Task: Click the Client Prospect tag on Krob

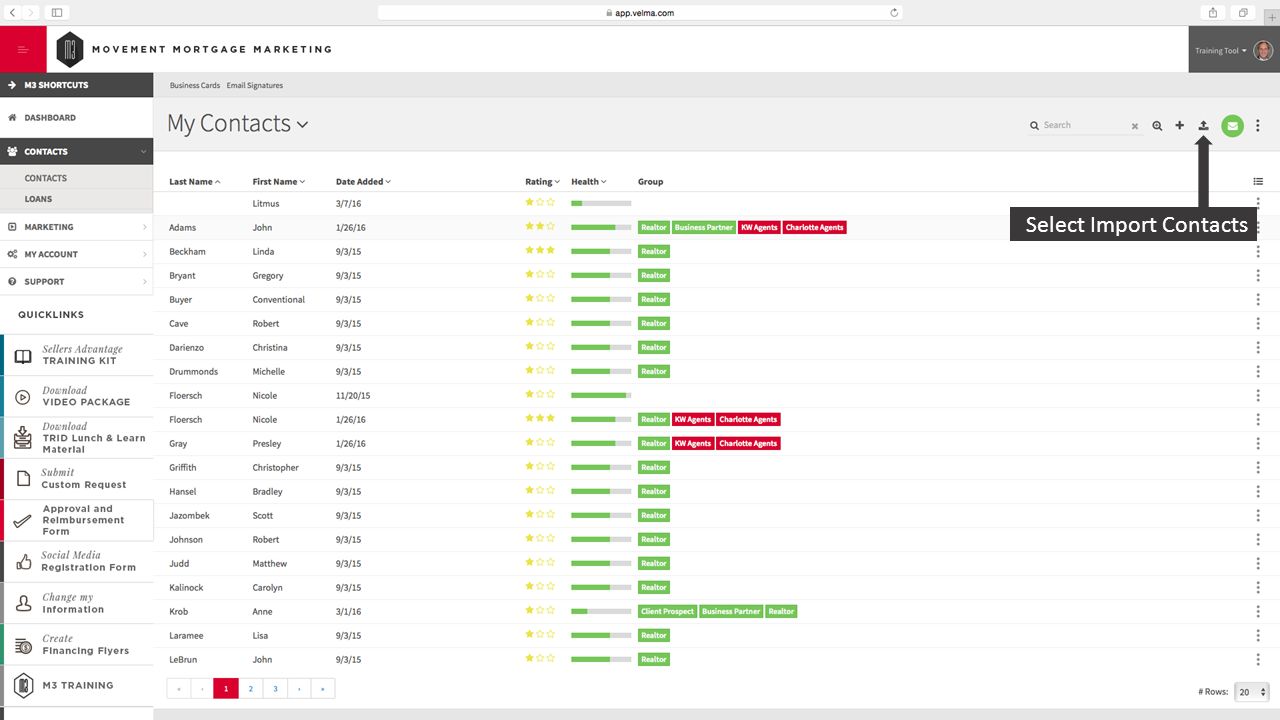Action: (x=668, y=612)
